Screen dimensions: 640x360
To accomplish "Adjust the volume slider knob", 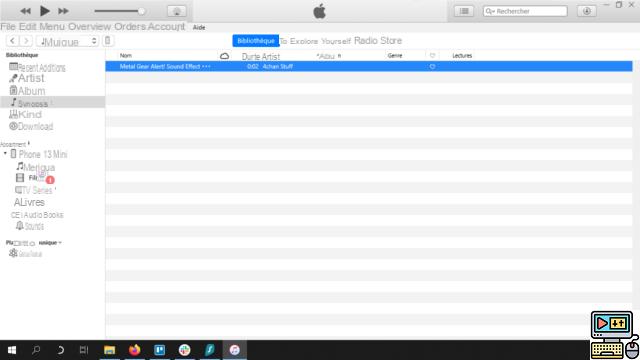I will [141, 11].
